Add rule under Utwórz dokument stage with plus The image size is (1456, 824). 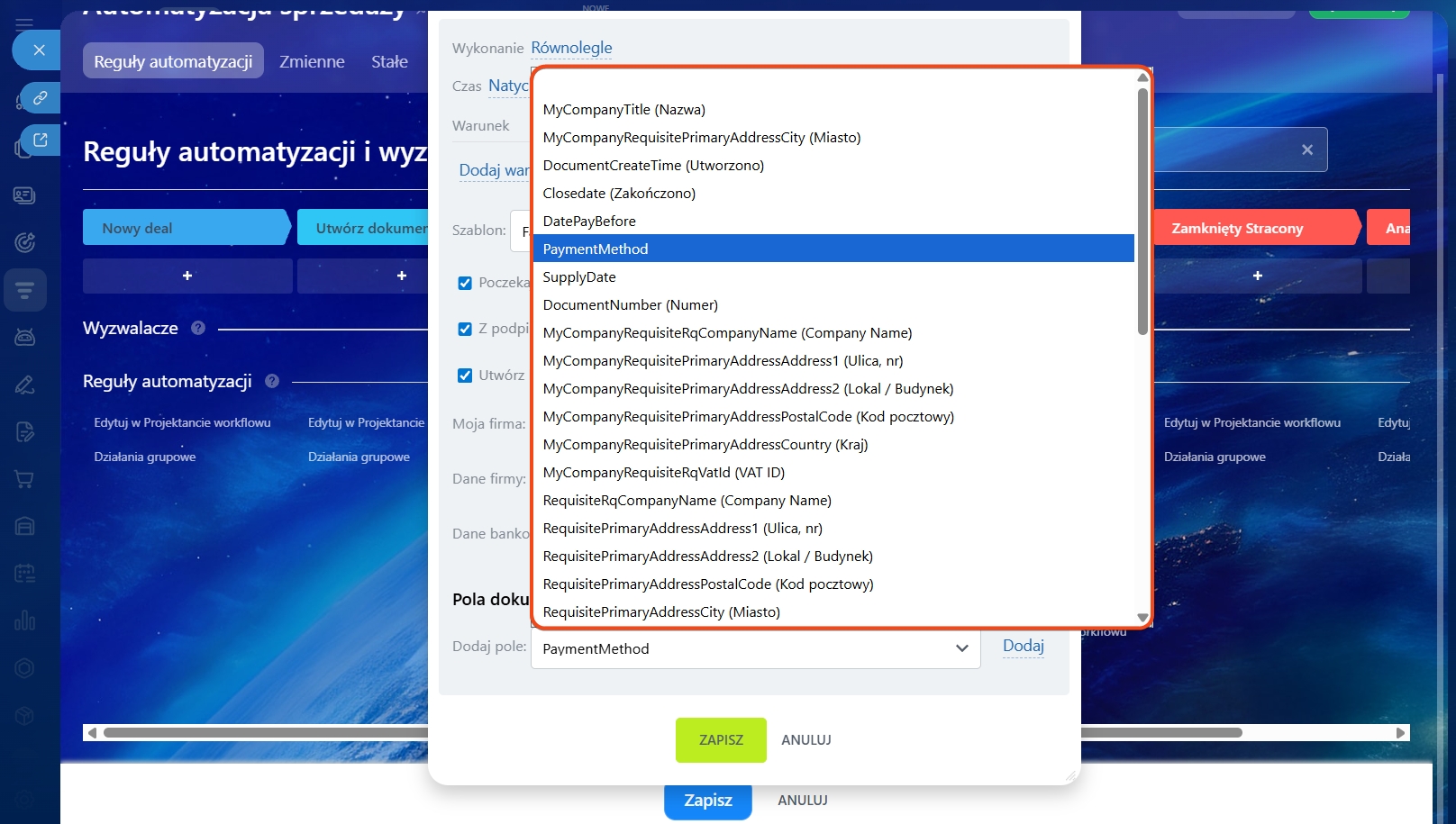[402, 276]
